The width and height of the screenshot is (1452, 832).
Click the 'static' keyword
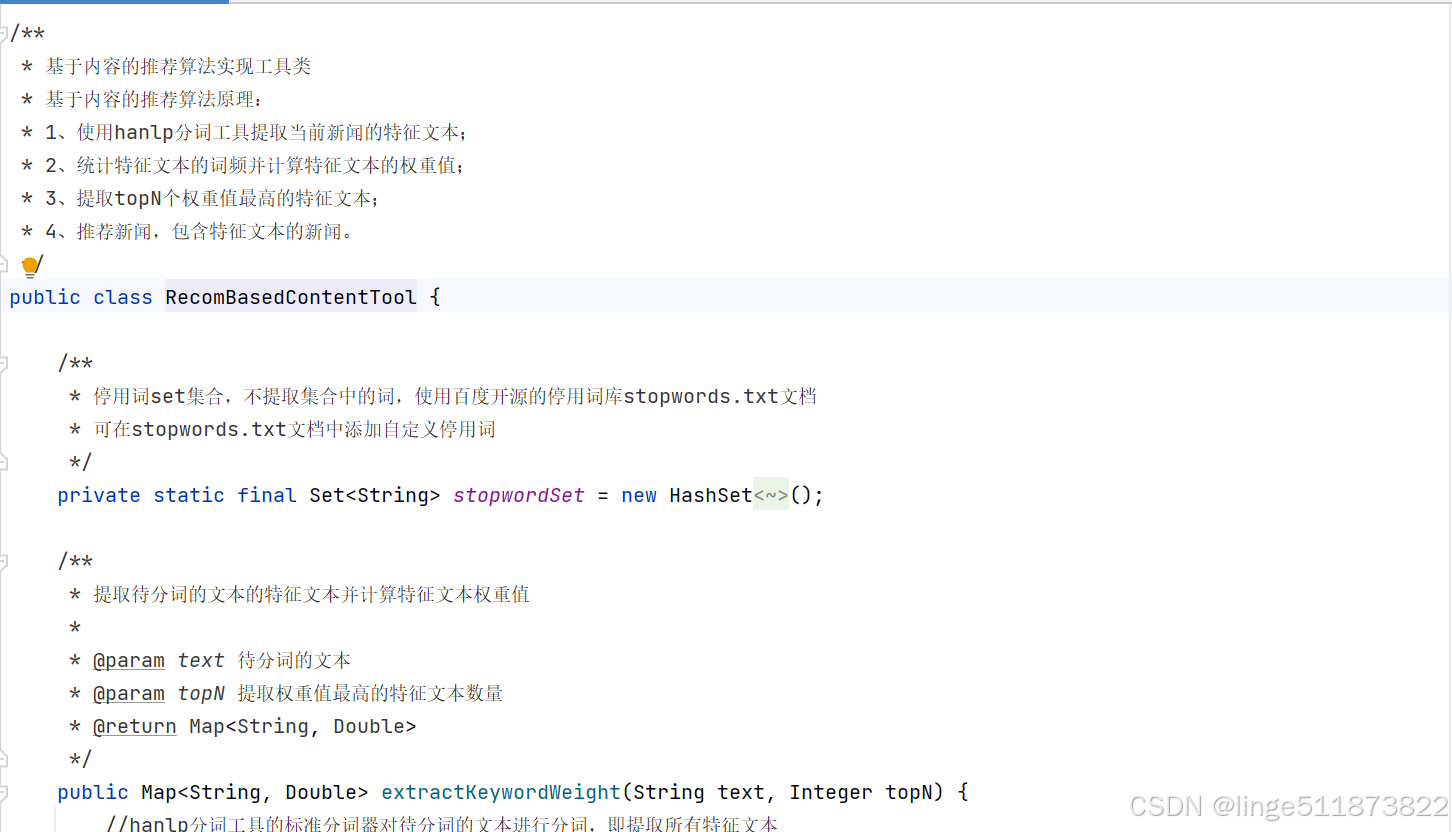coord(189,495)
